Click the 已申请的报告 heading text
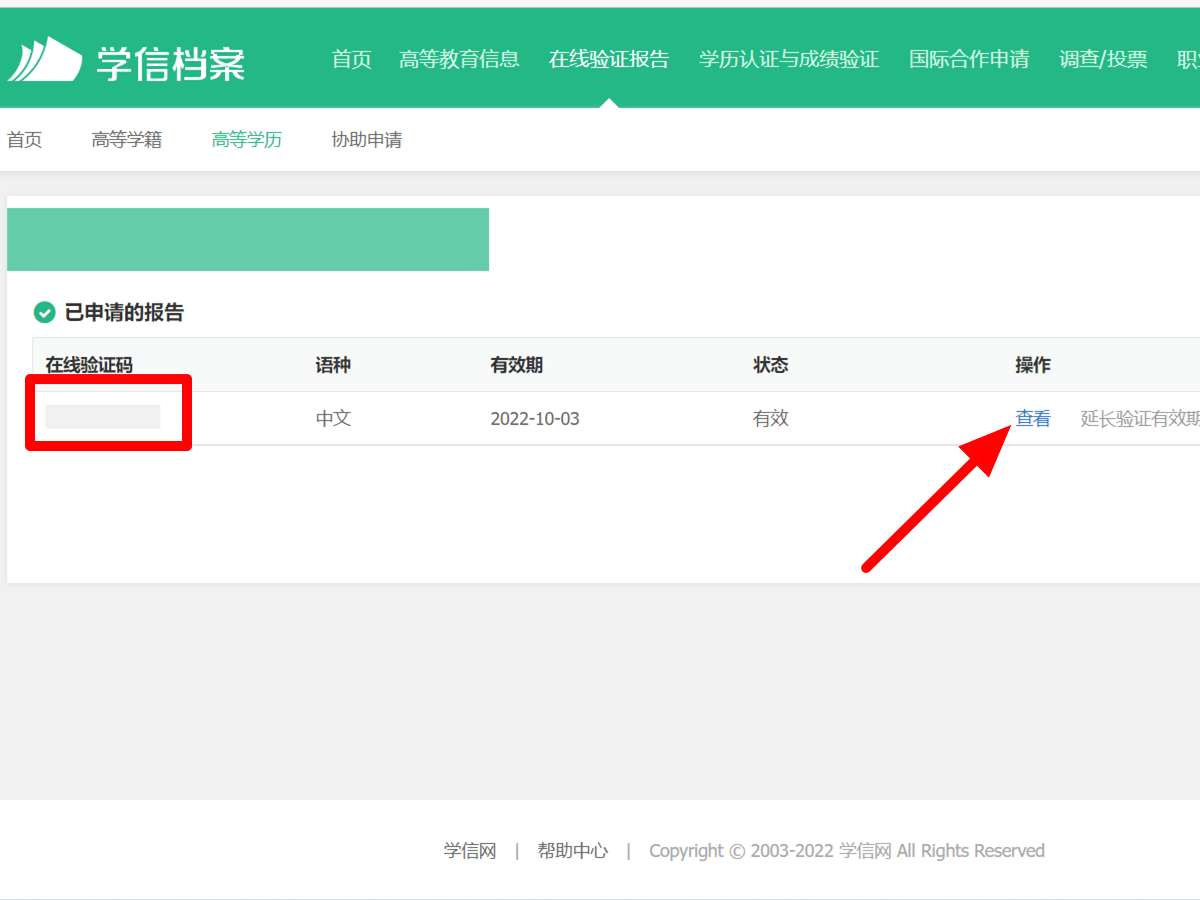The width and height of the screenshot is (1200, 900). tap(125, 312)
